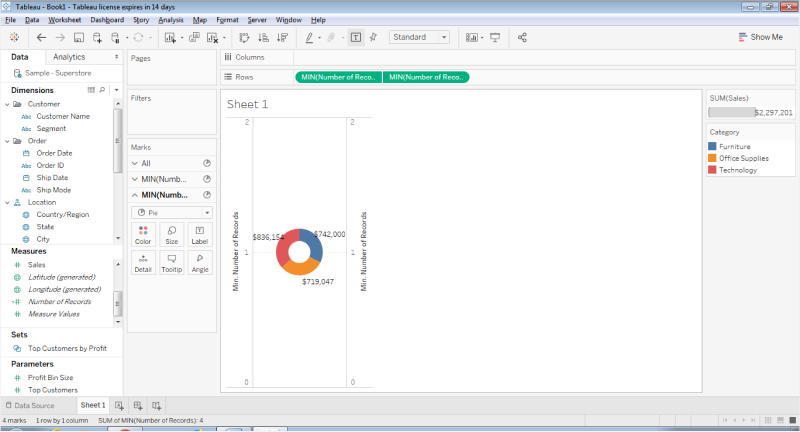The height and width of the screenshot is (432, 800).
Task: Click the Technology legend color swatch
Action: pos(712,170)
